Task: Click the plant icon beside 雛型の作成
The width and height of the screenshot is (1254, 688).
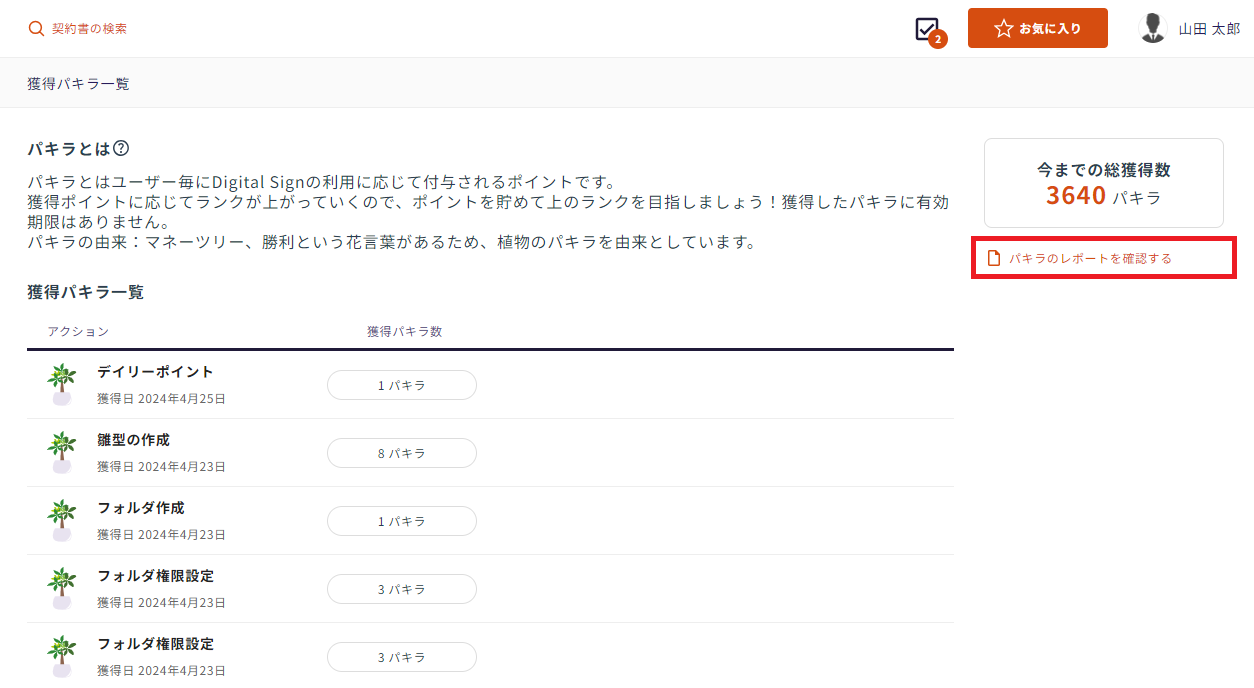Action: [x=62, y=452]
